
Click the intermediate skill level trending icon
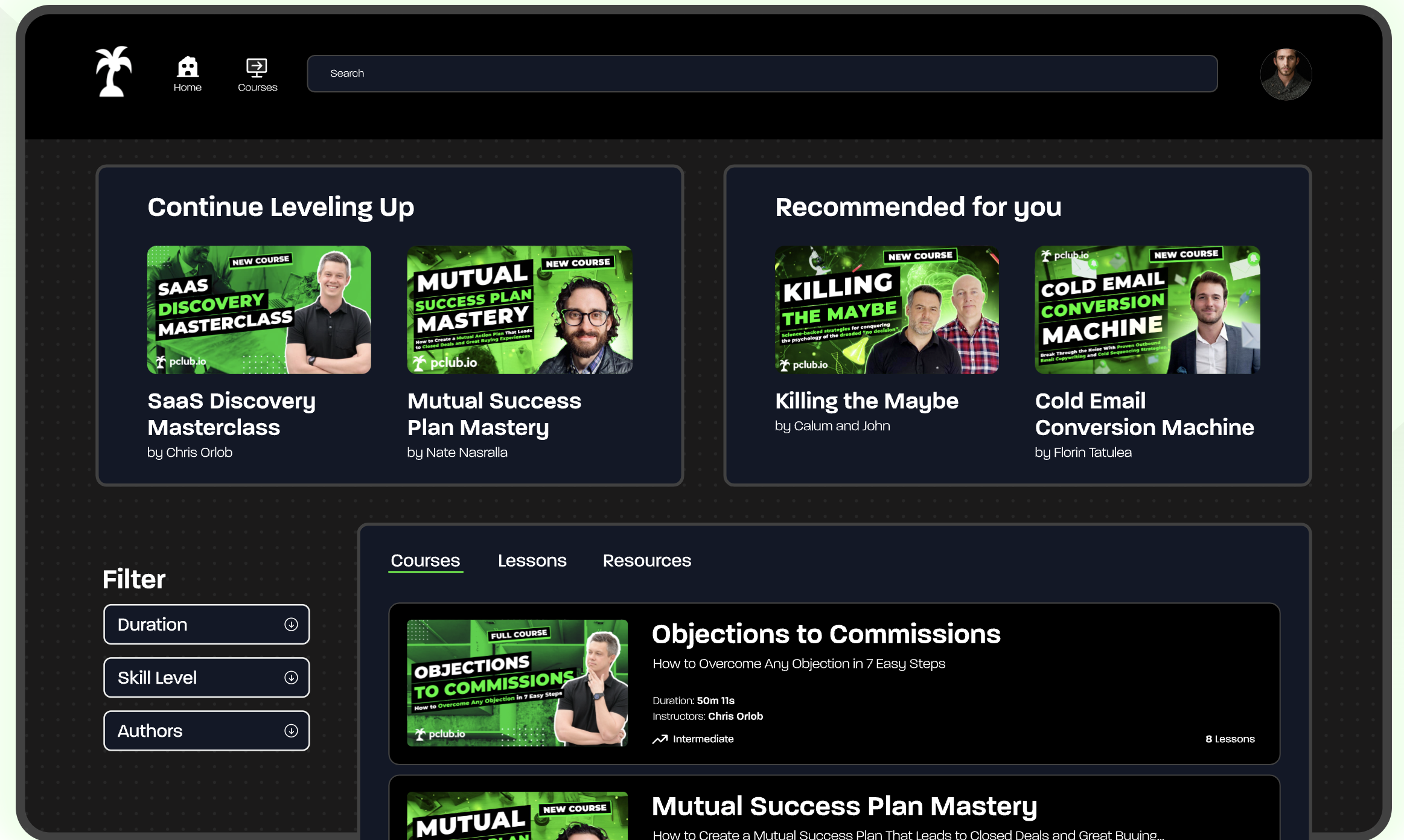(x=660, y=739)
